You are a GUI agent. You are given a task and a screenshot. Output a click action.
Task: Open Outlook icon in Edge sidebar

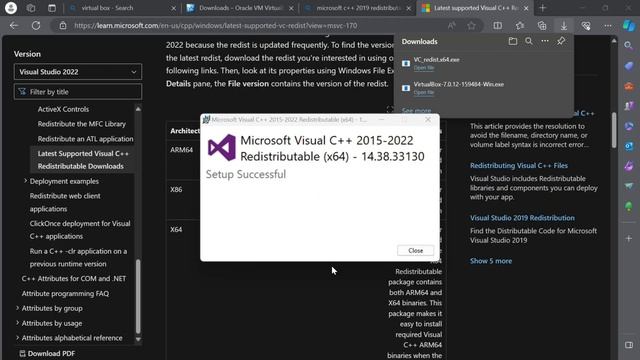[x=629, y=146]
